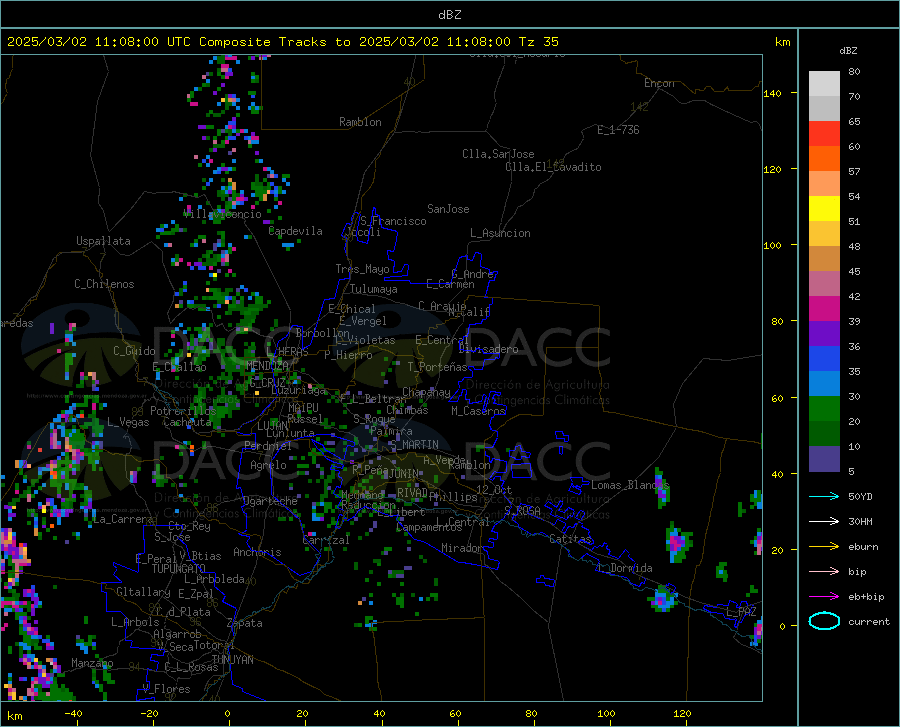
Task: Click the '80' value label on dBZ scale
Action: click(x=854, y=72)
